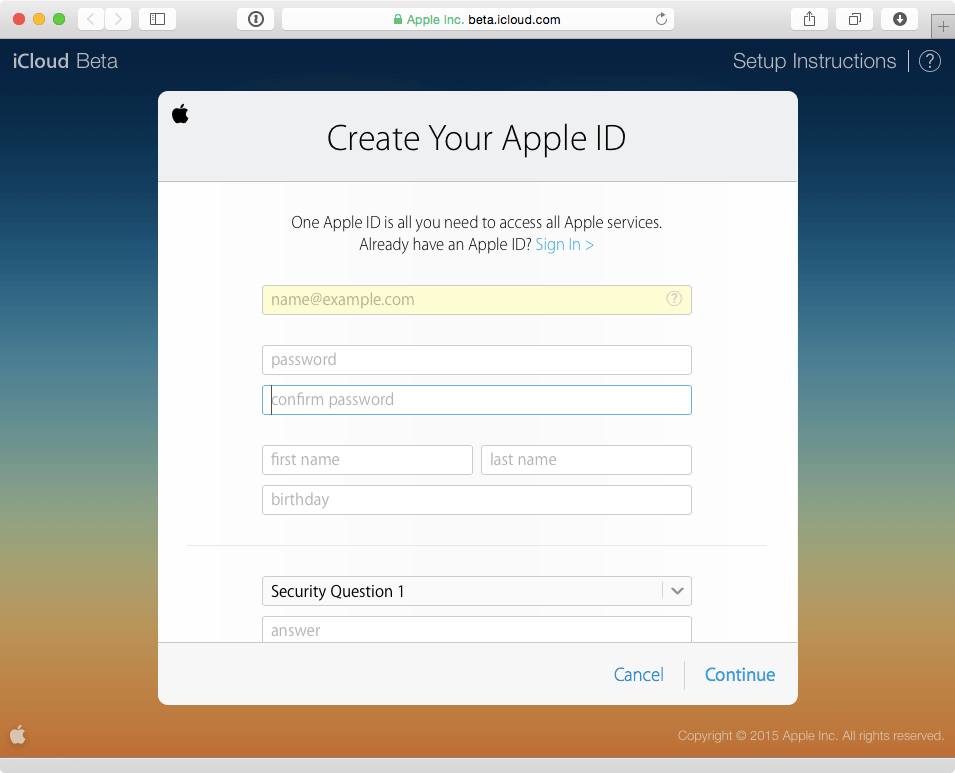This screenshot has height=773, width=955.
Task: Click the password input field
Action: point(476,359)
